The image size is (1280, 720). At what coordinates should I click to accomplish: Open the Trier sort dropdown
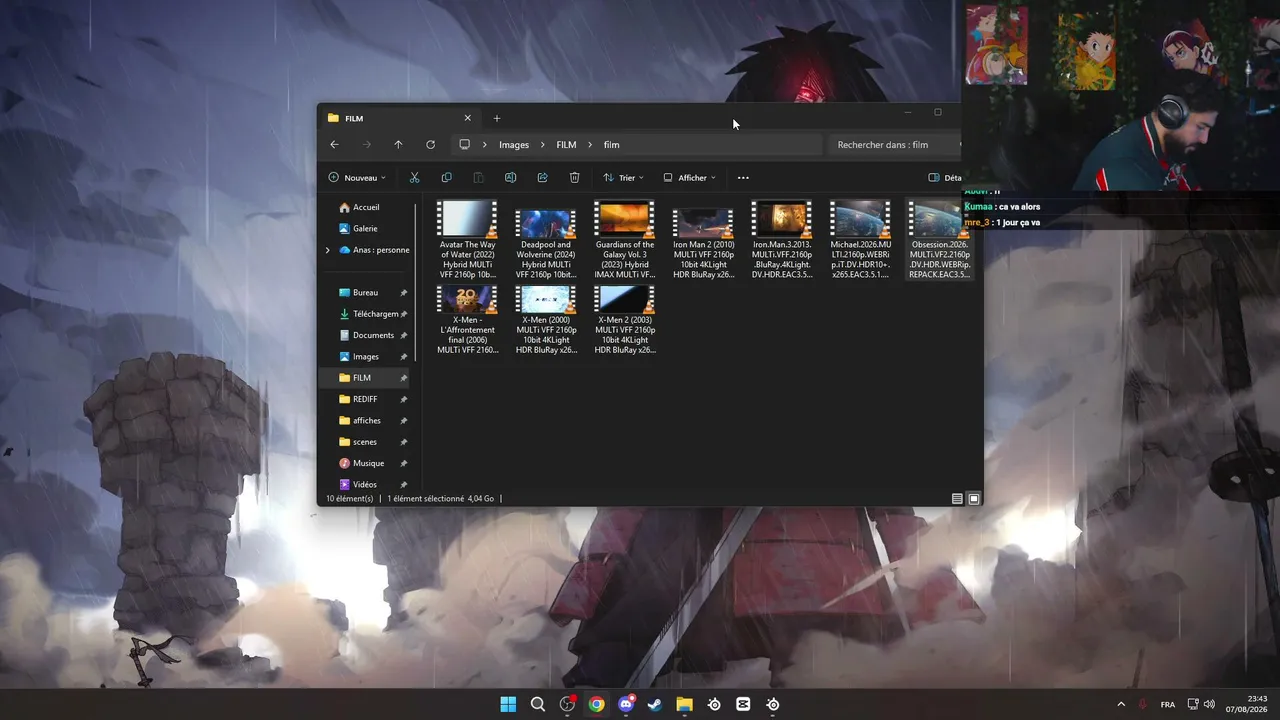pyautogui.click(x=623, y=178)
